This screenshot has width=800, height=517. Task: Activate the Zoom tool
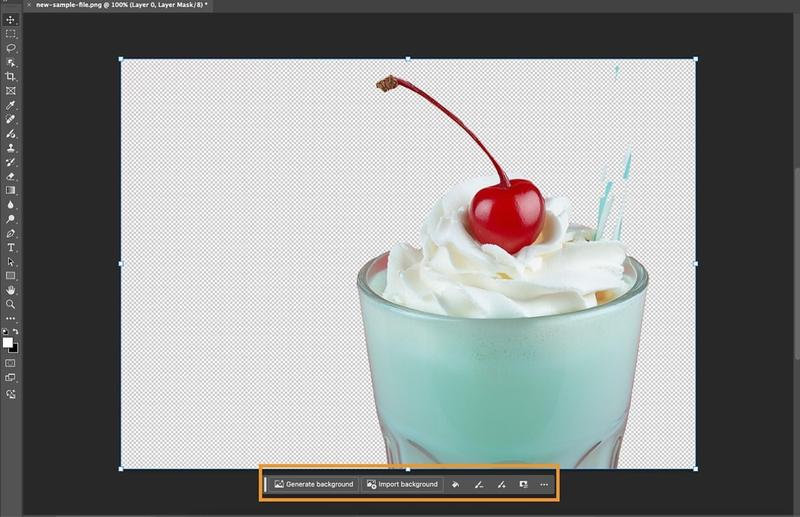[x=10, y=304]
